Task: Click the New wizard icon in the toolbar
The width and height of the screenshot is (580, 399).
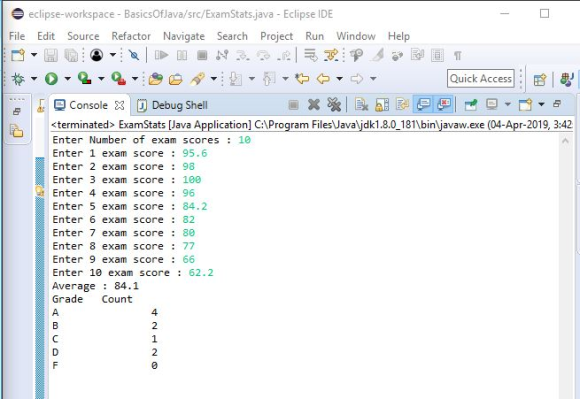Action: tap(18, 55)
